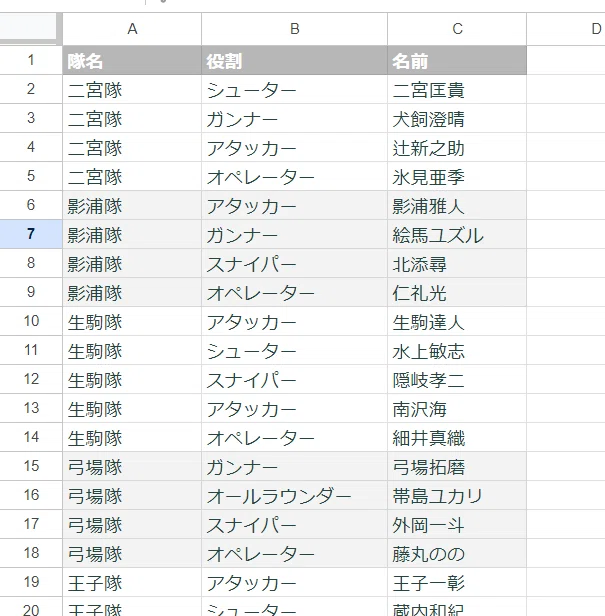Select cell 細井真織
The height and width of the screenshot is (616, 605).
tap(457, 437)
